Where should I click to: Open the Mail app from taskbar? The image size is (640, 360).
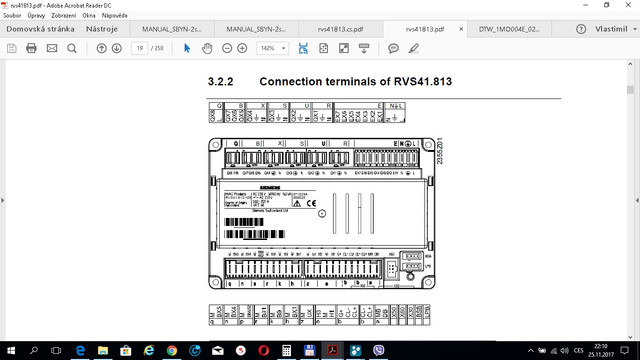[x=218, y=351]
